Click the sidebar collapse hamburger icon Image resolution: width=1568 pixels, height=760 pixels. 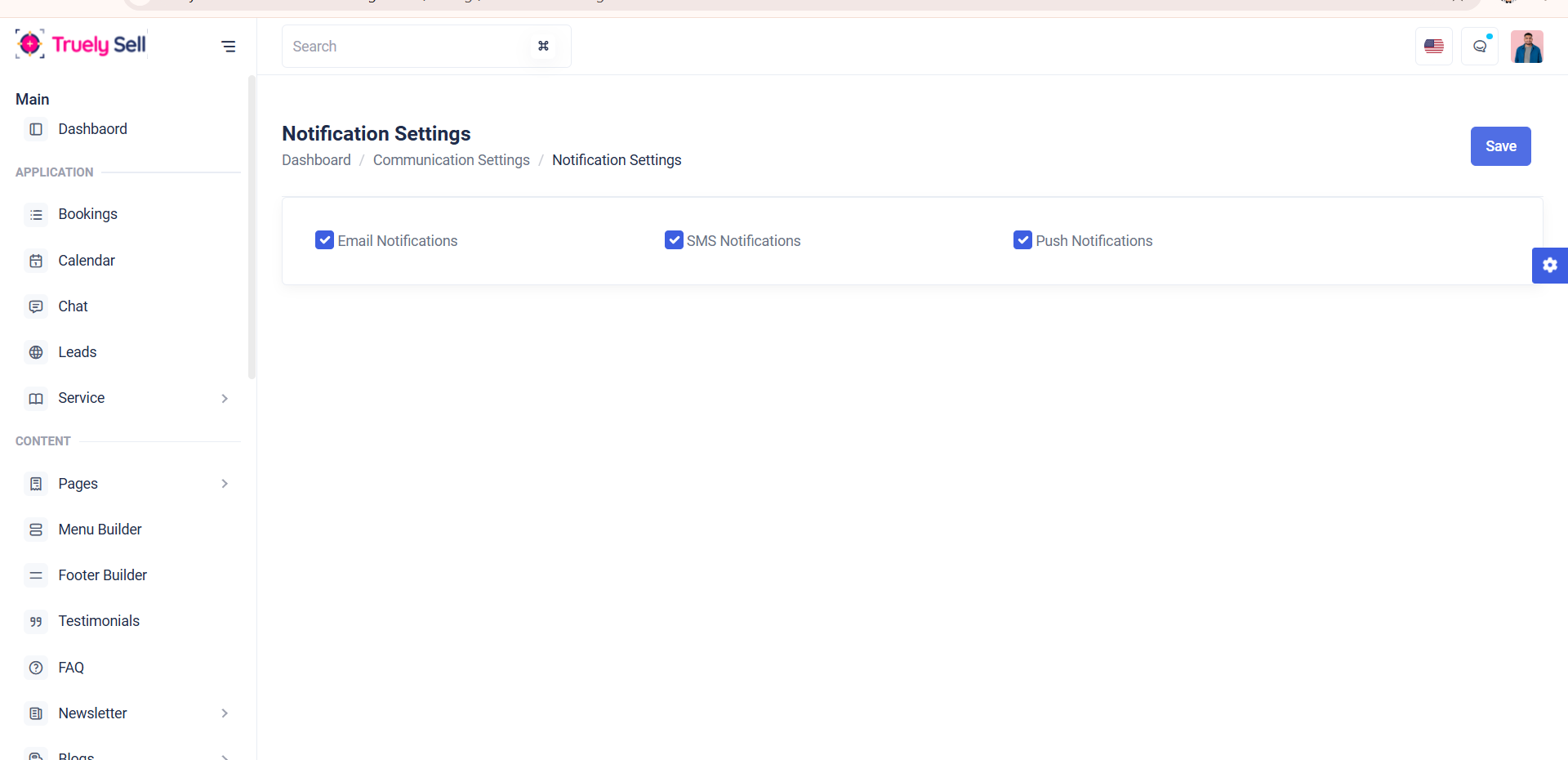coord(229,47)
